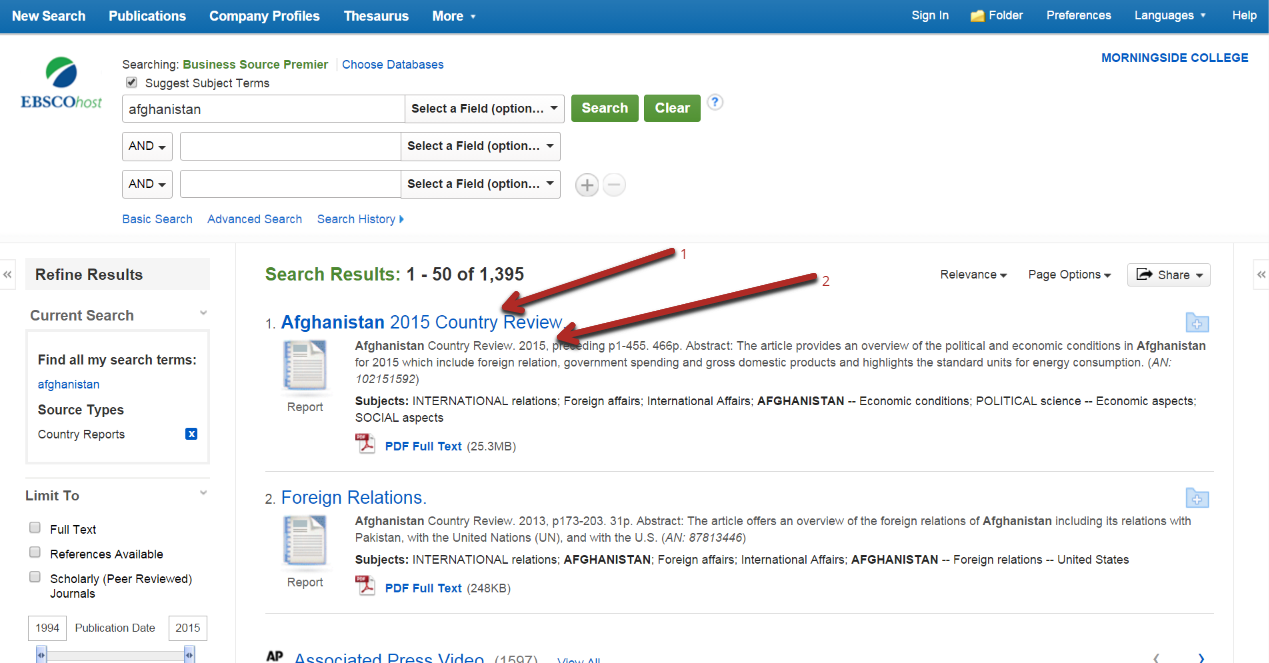The height and width of the screenshot is (663, 1269).
Task: Open the 248KB PDF icon
Action: click(x=366, y=587)
